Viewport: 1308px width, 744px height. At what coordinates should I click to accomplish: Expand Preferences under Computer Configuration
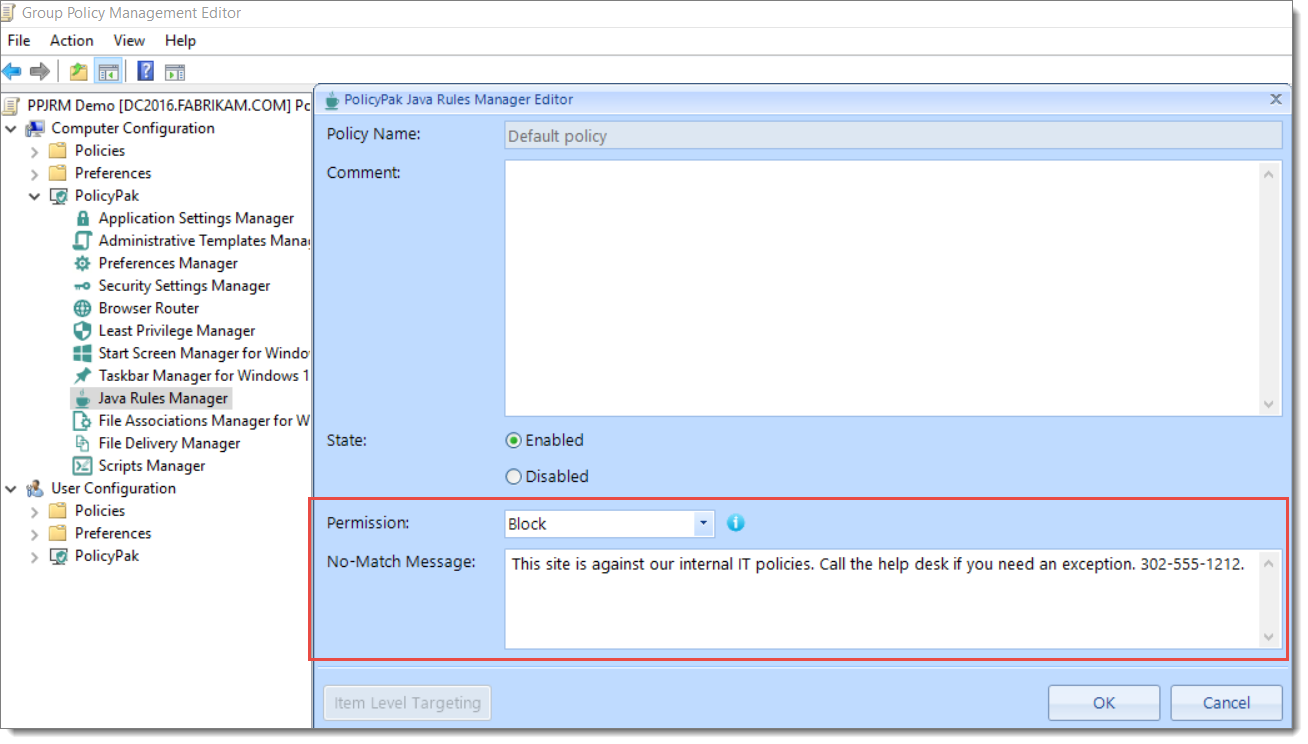(35, 173)
